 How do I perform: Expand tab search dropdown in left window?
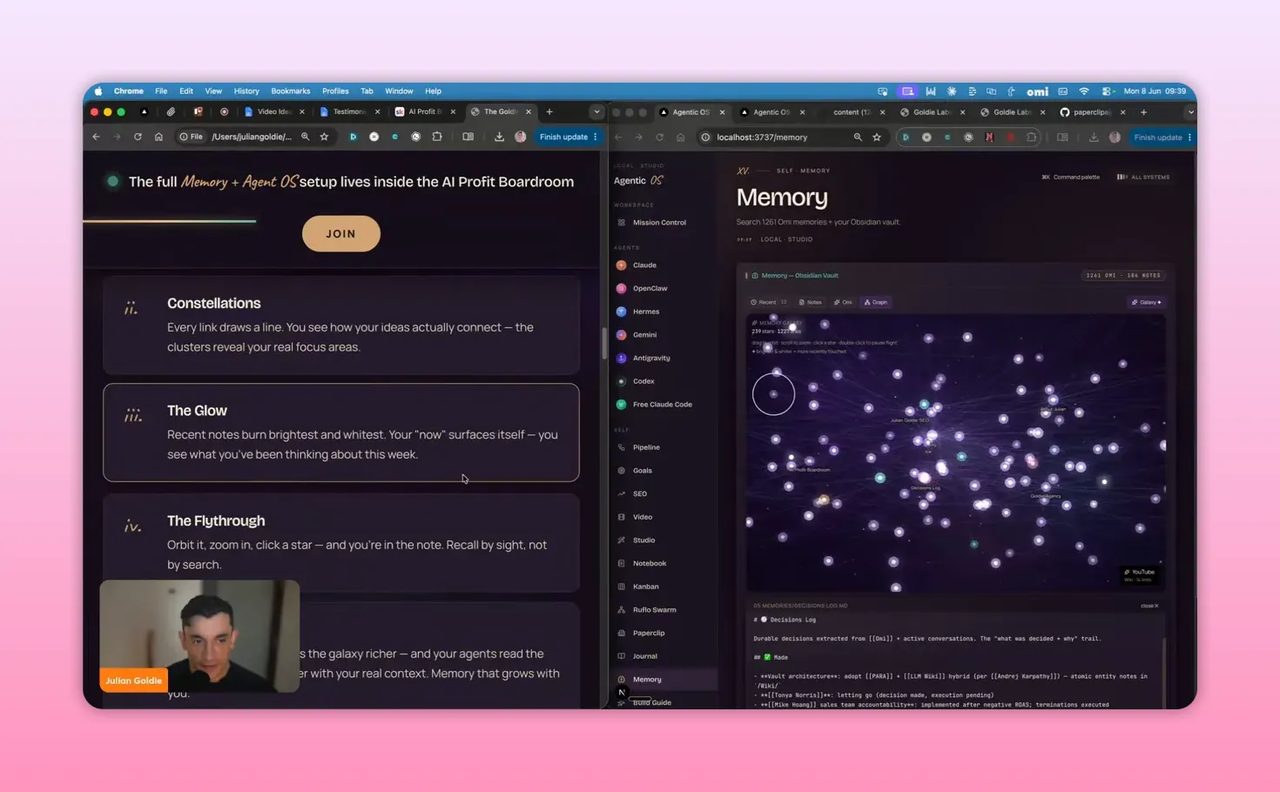(x=597, y=112)
